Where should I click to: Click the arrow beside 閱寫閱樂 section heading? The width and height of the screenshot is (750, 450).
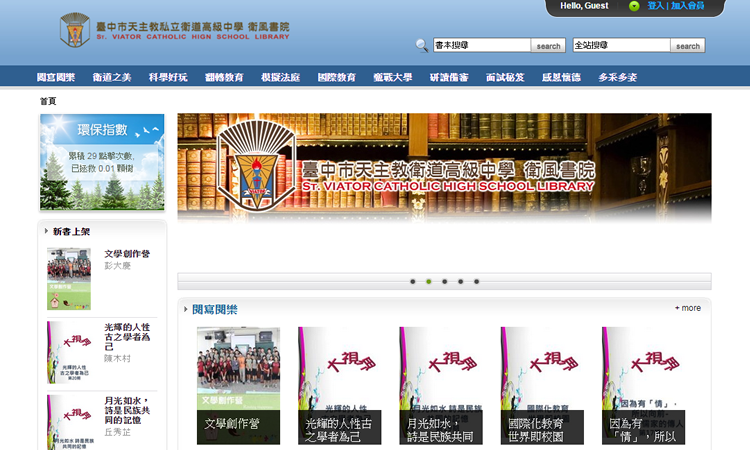click(x=186, y=309)
